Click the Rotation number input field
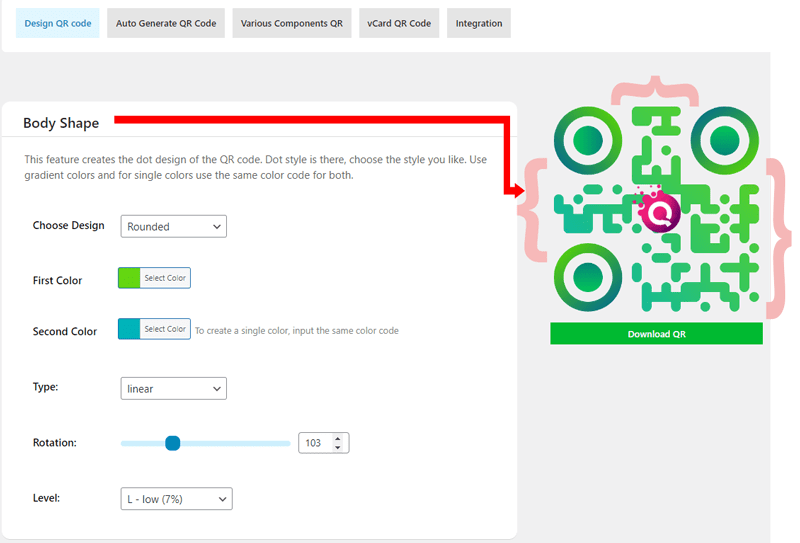Image resolution: width=800 pixels, height=543 pixels. pos(314,443)
